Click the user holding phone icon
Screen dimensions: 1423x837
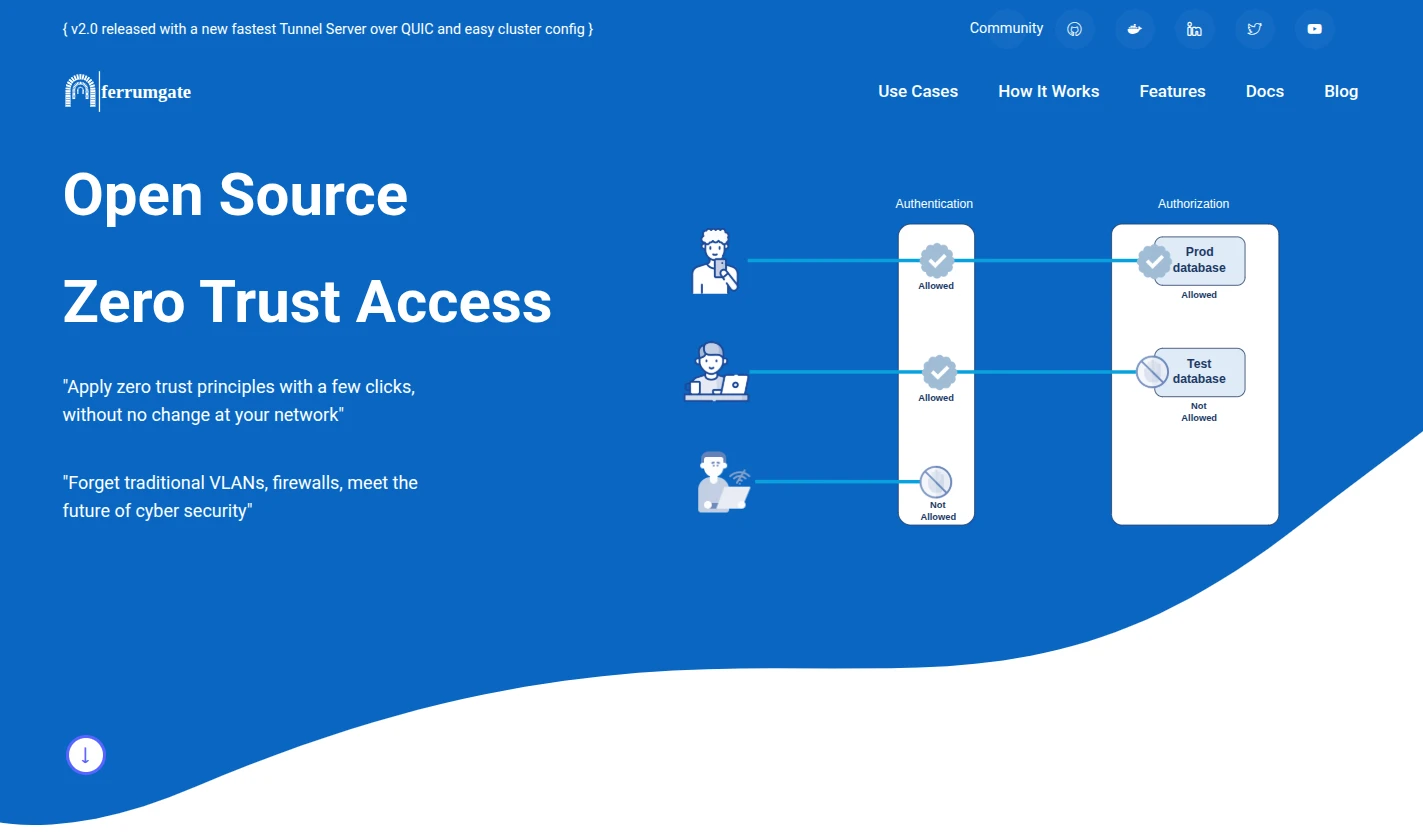[715, 262]
